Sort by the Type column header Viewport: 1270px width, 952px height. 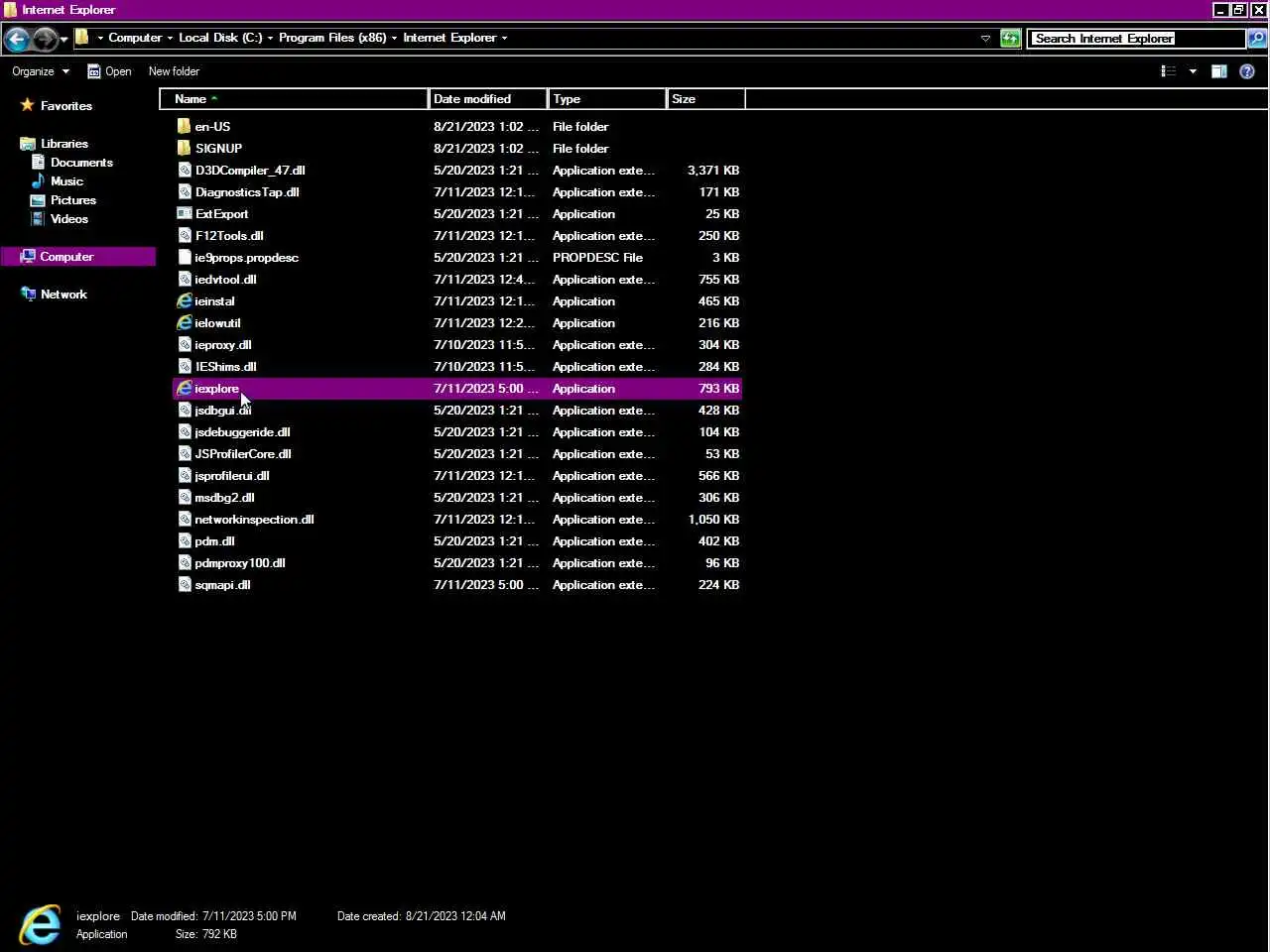606,99
